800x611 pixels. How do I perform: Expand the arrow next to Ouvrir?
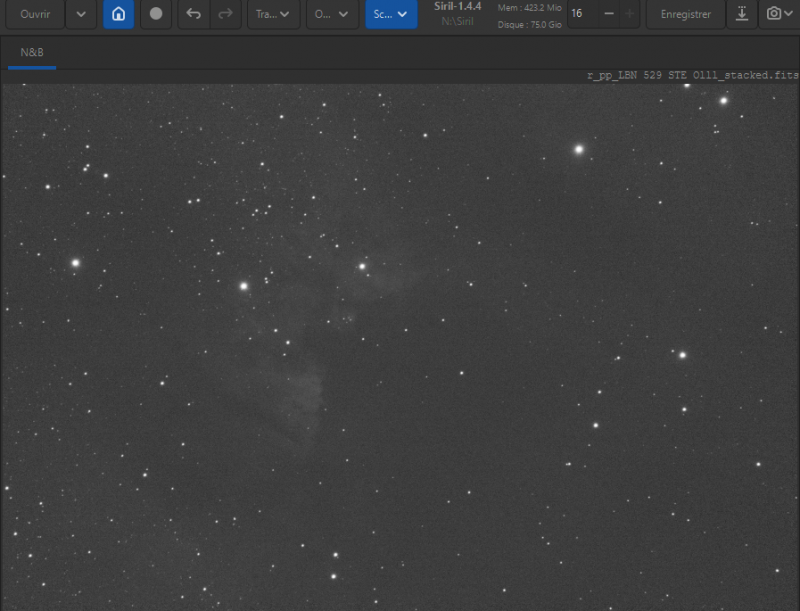pos(81,14)
